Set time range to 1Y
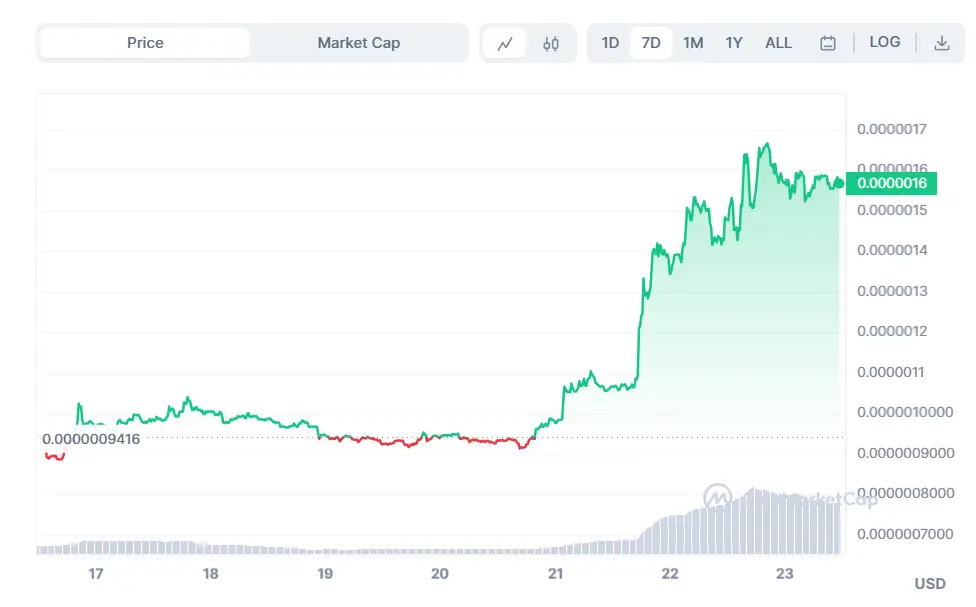976x607 pixels. pyautogui.click(x=734, y=43)
